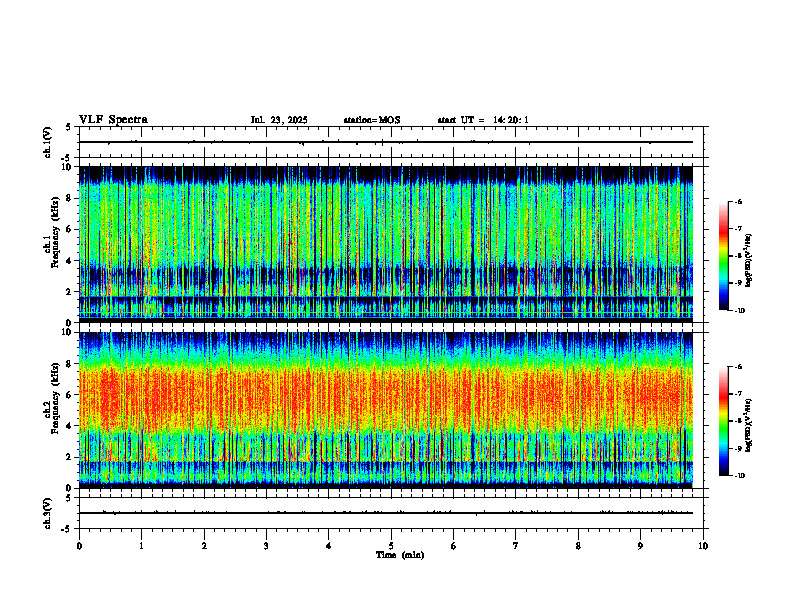Screen dimensions: 792x612
Task: Click the ch.2 spectrogram color scale bar
Action: pyautogui.click(x=723, y=421)
